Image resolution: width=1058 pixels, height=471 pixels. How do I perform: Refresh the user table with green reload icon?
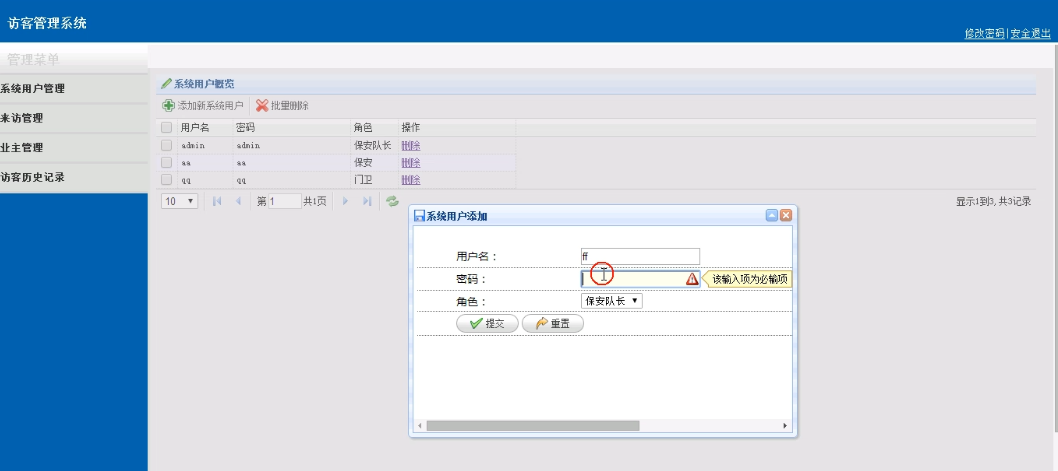coord(392,201)
